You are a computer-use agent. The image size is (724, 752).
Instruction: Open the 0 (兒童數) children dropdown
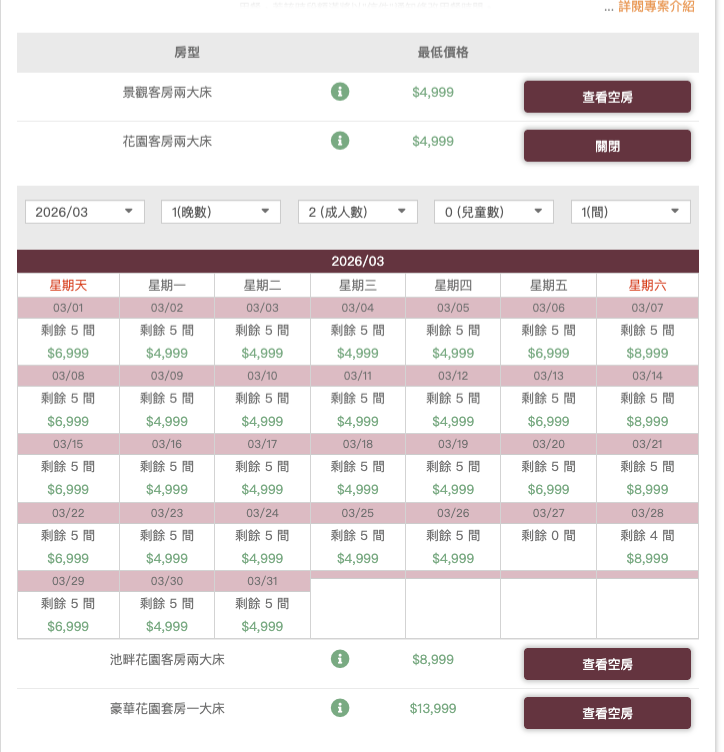(494, 212)
